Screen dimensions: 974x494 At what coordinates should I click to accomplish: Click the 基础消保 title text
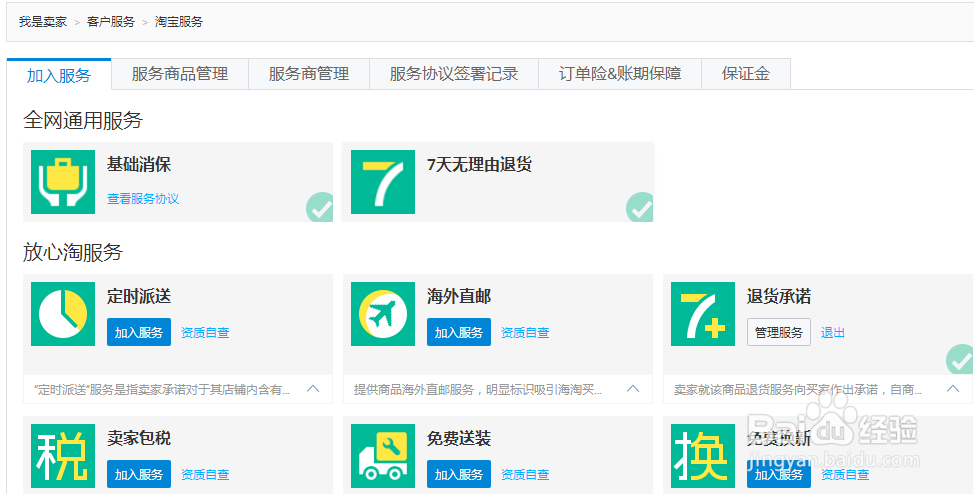click(x=139, y=165)
